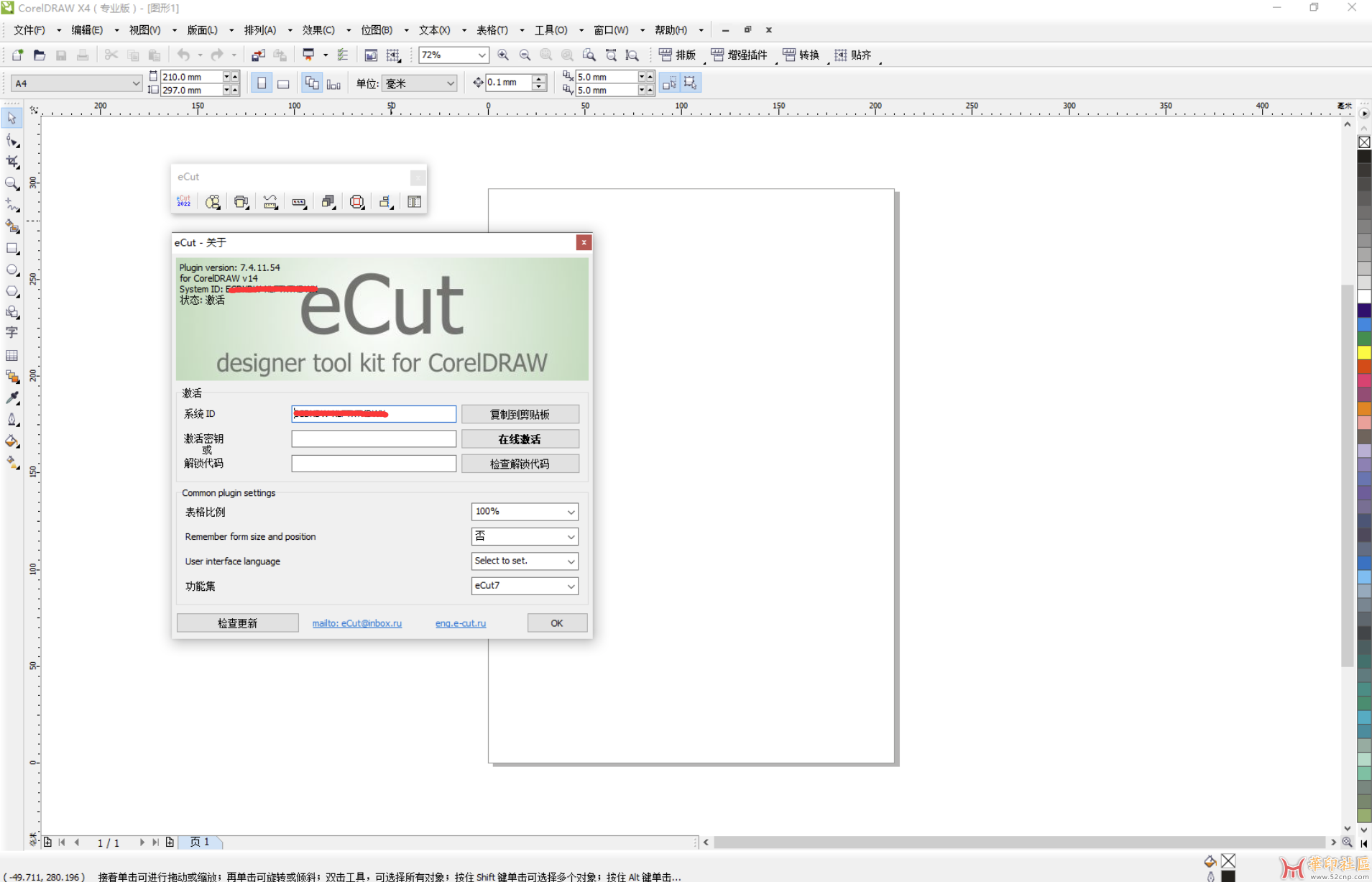Select the Eyedropper tool in toolbox
The width and height of the screenshot is (1372, 882).
pos(12,398)
